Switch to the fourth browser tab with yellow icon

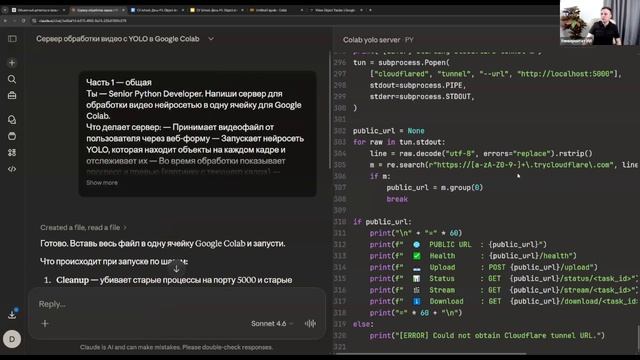click(216, 10)
